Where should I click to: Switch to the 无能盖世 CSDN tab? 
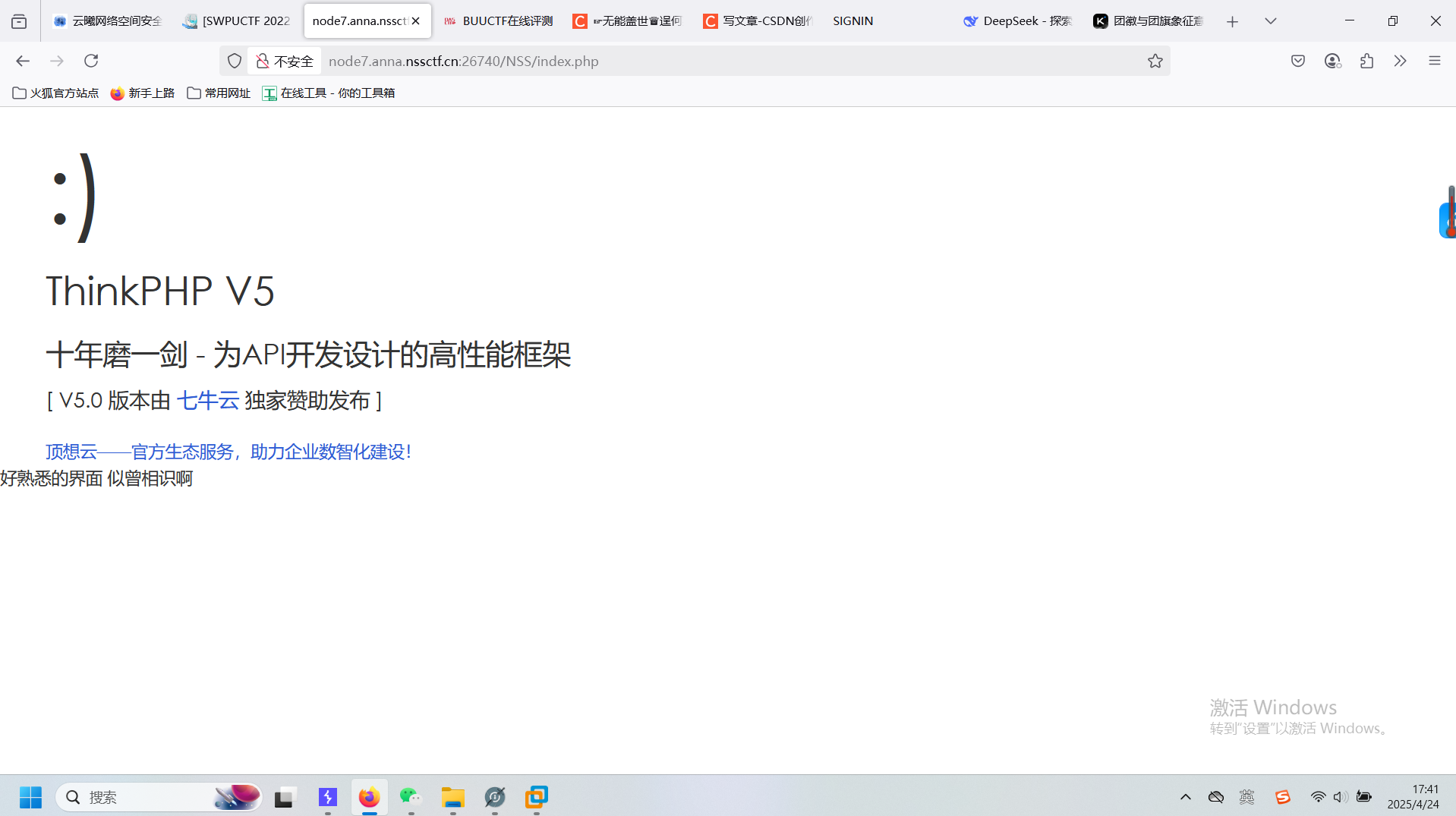coord(628,21)
